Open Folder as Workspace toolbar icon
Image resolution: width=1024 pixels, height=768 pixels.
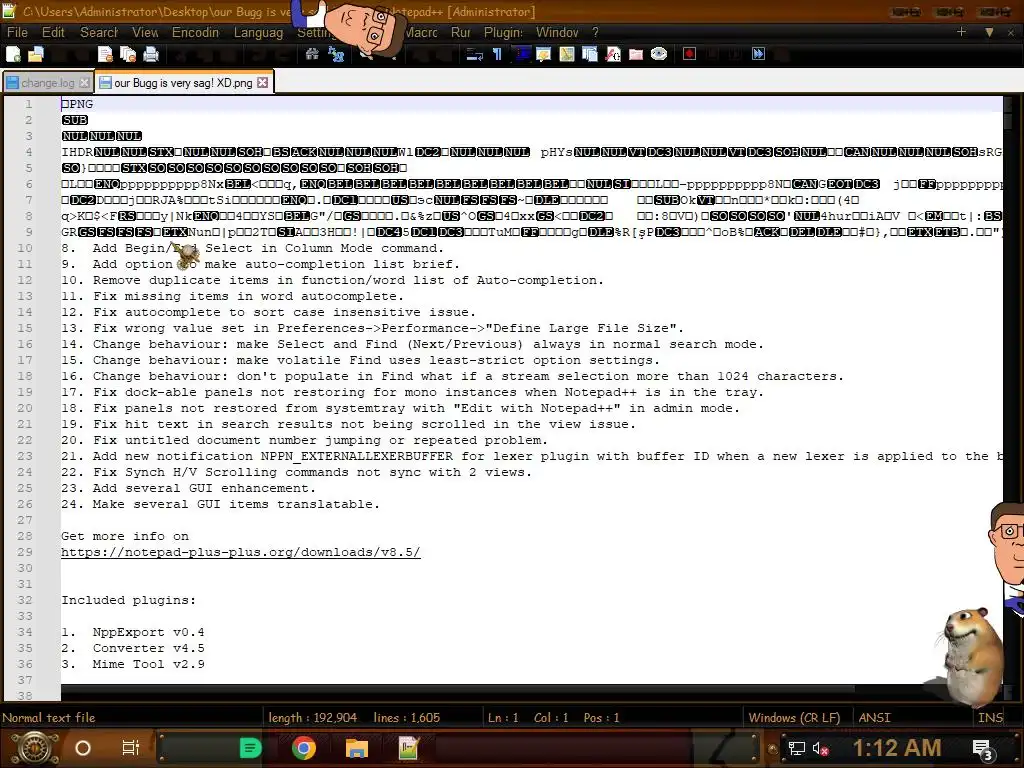tap(636, 54)
